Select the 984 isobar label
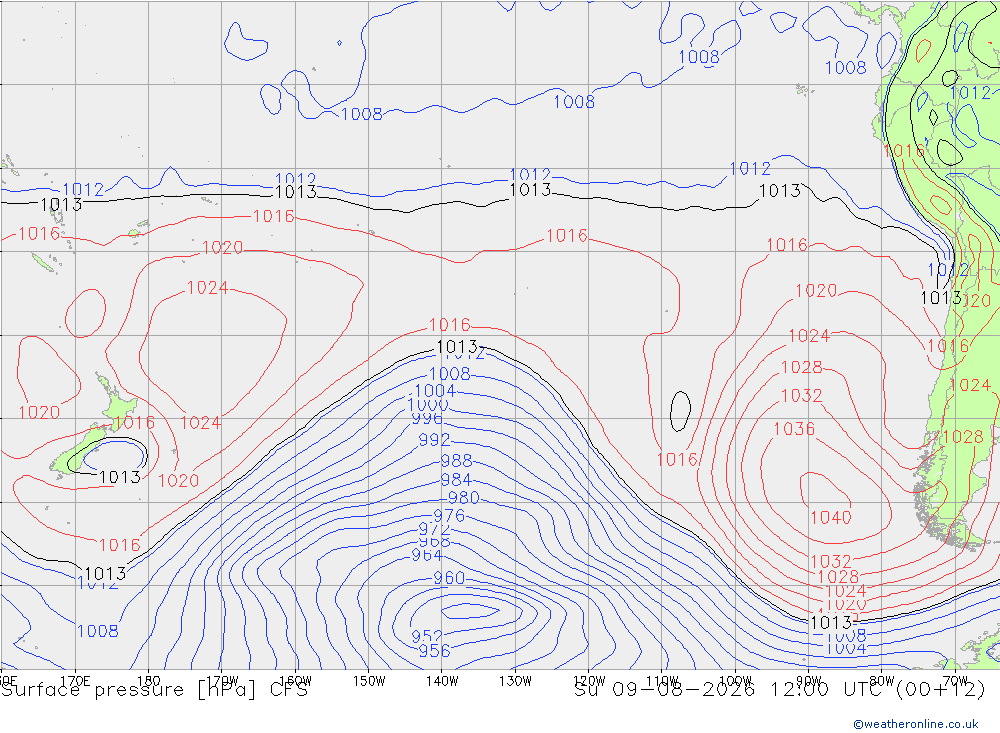 [x=456, y=480]
